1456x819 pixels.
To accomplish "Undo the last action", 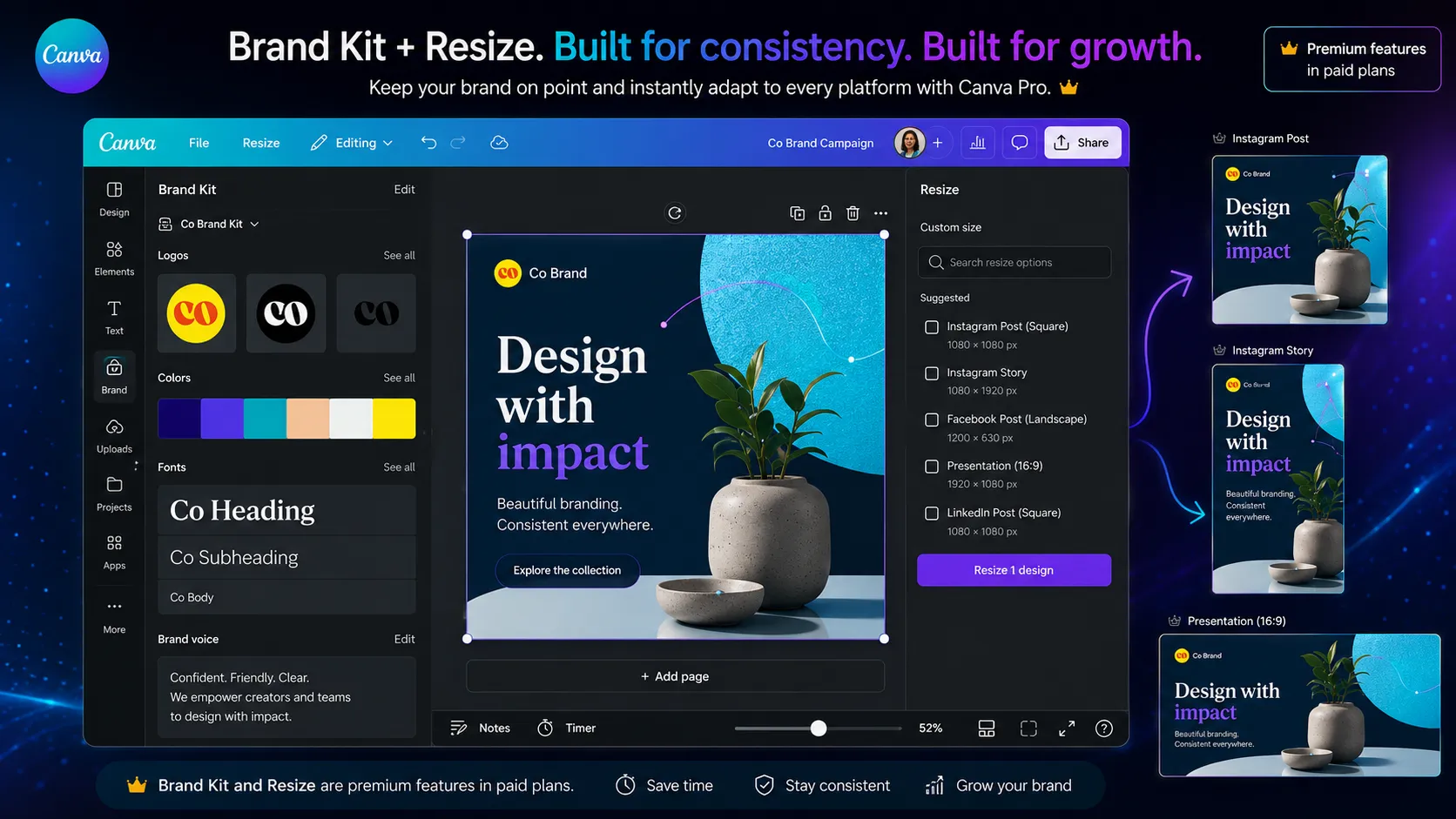I will click(x=428, y=143).
